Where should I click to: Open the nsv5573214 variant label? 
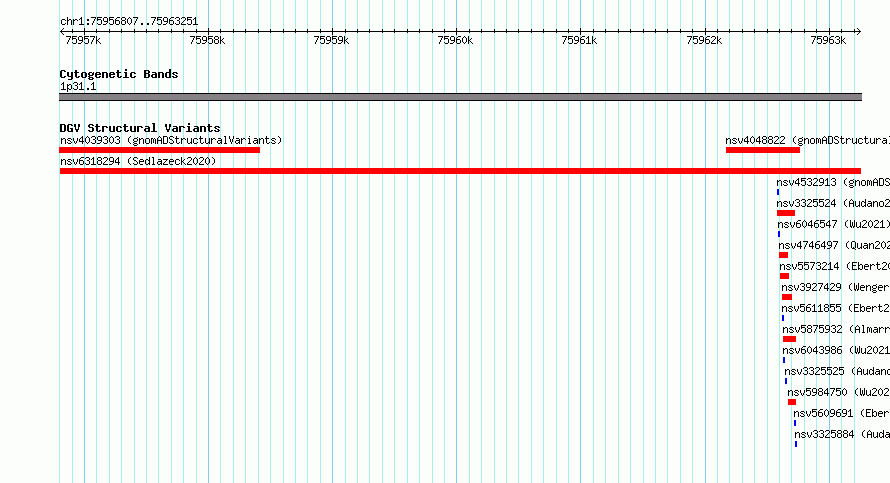(x=834, y=266)
